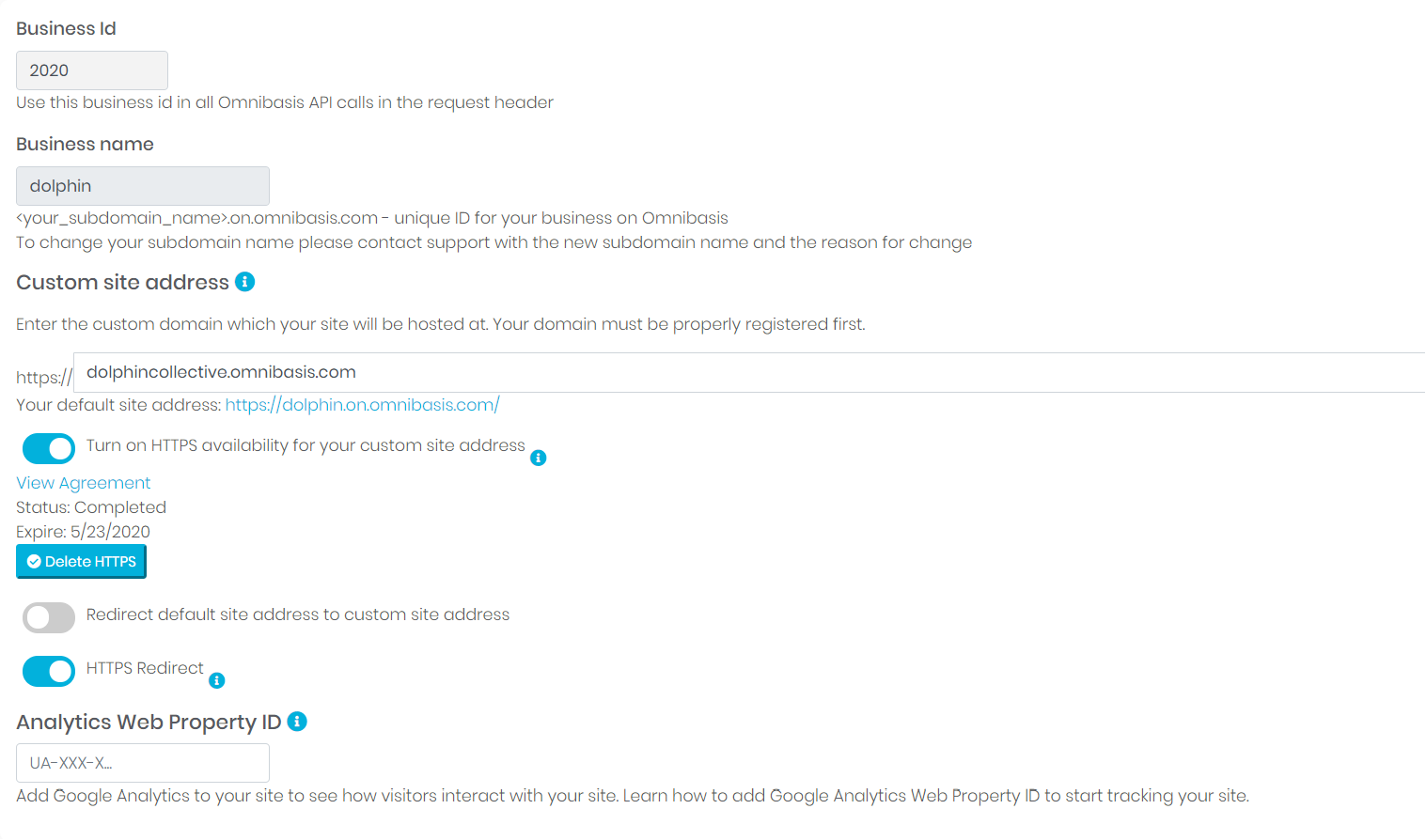This screenshot has width=1426, height=840.
Task: Click the "Redirect default site address" label text
Action: pos(298,614)
